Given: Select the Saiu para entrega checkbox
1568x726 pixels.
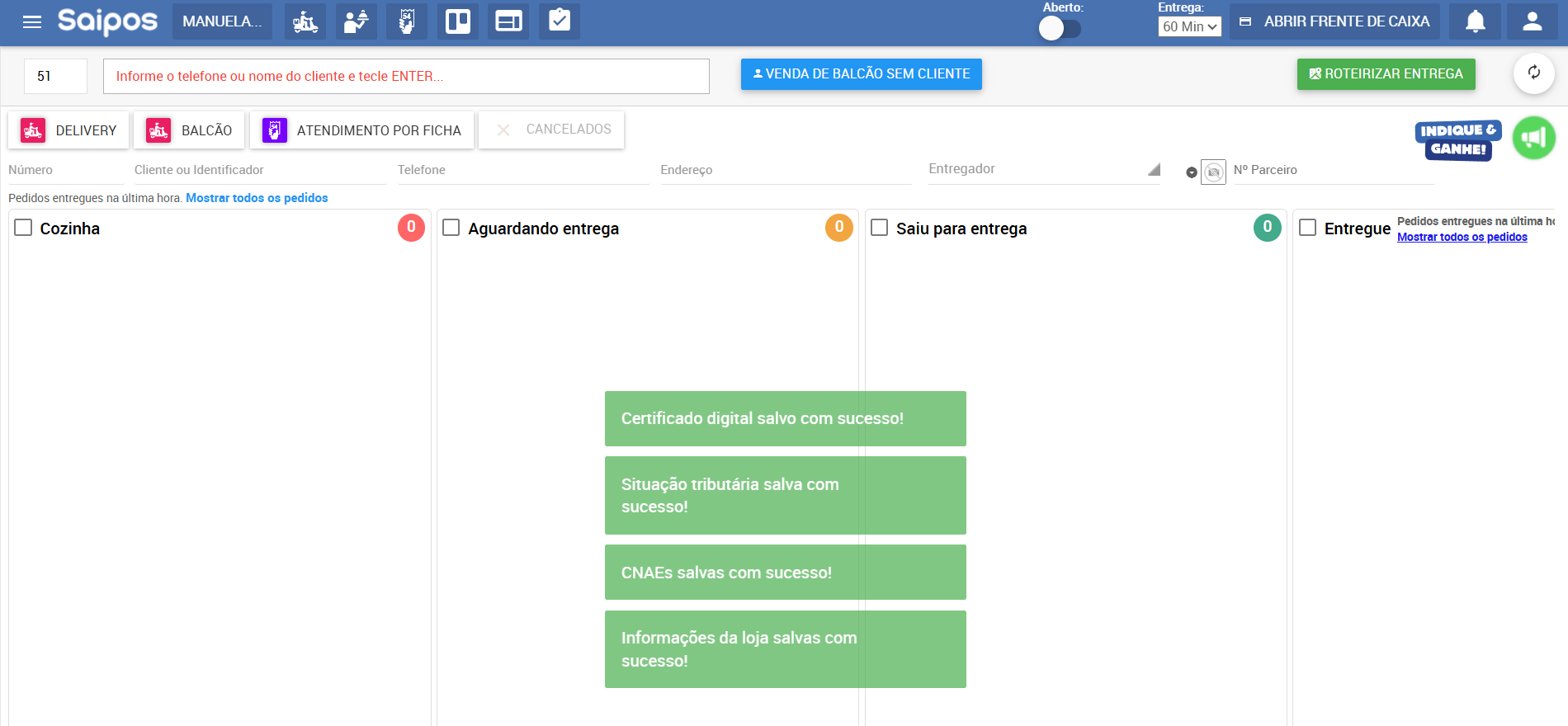Looking at the screenshot, I should tap(880, 228).
